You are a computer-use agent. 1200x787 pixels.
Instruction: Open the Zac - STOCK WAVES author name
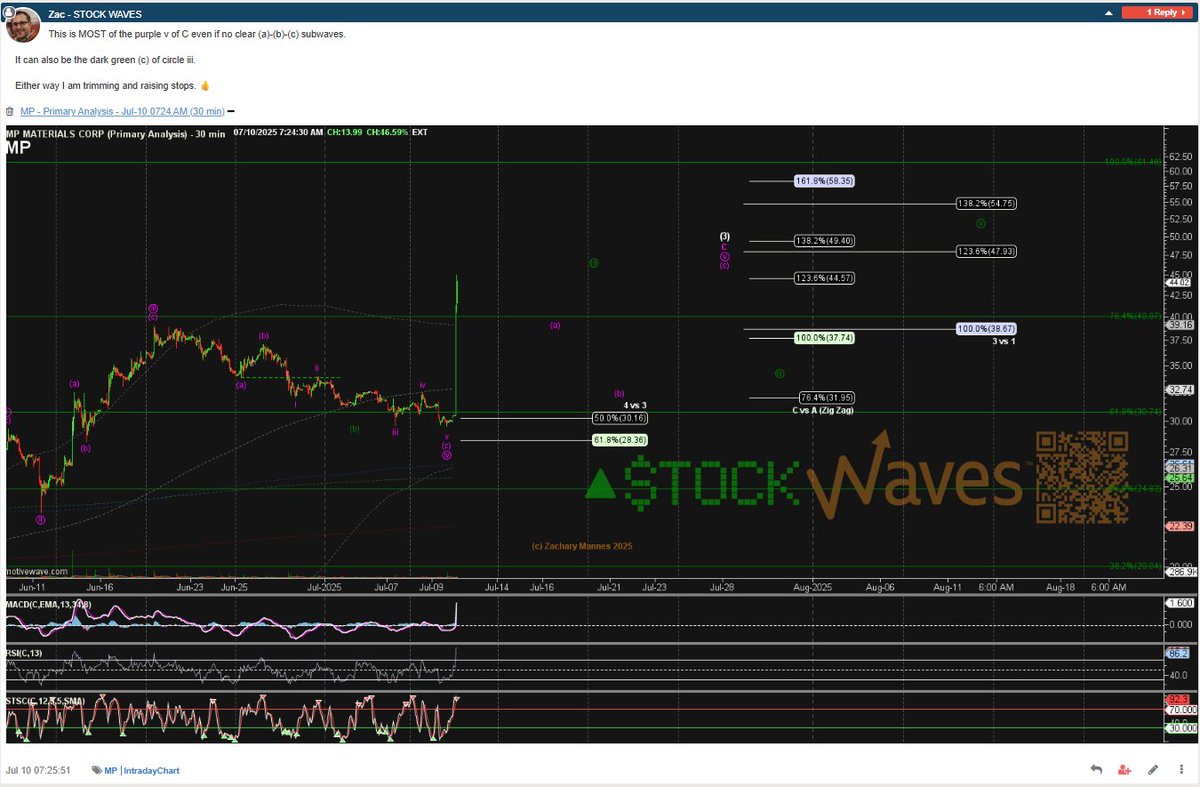(95, 14)
